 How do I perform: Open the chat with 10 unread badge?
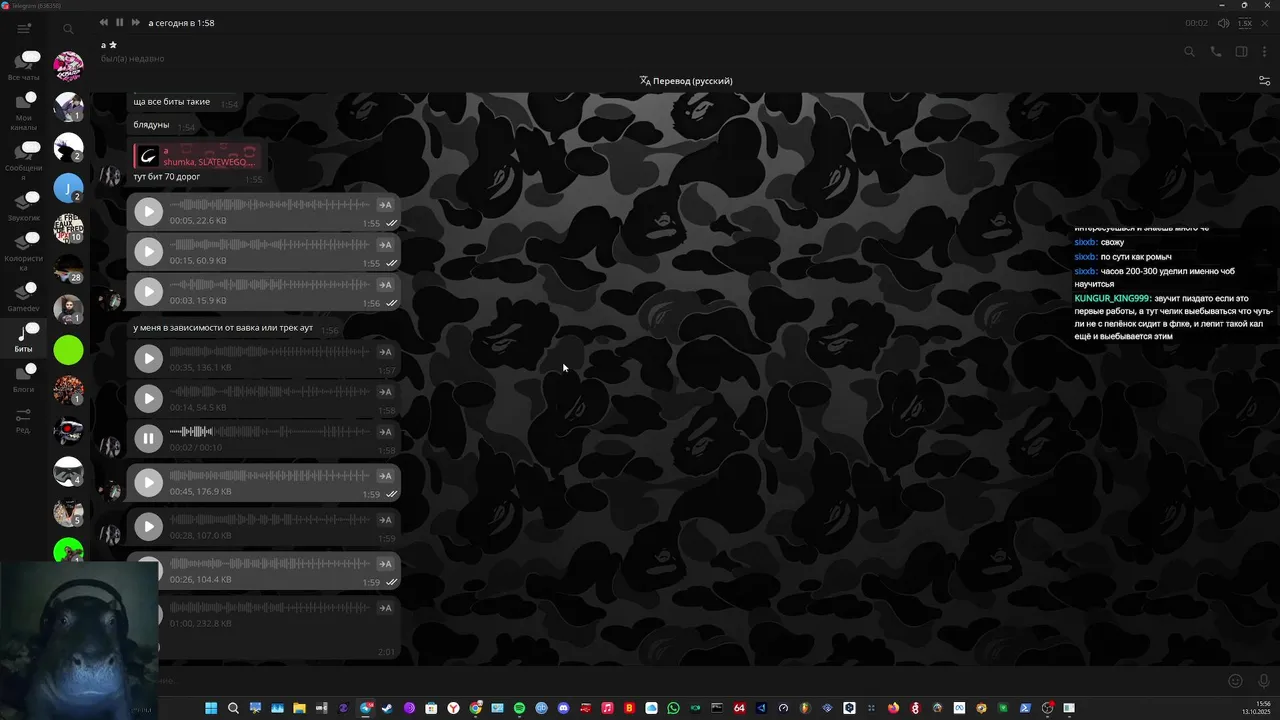(68, 228)
